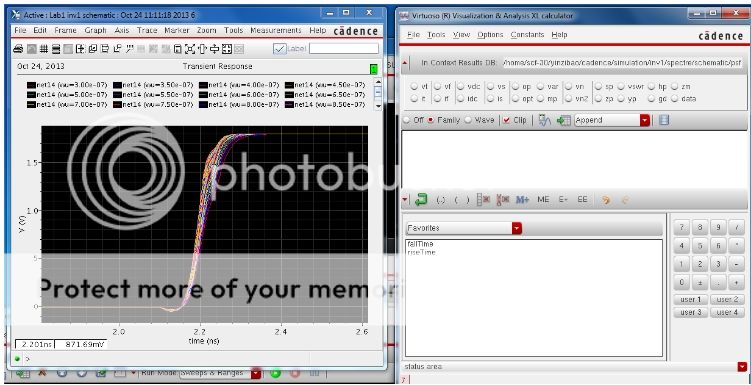Click the plot waveform icon beside Clip
Viewport: 751px width, 385px height.
pos(545,120)
